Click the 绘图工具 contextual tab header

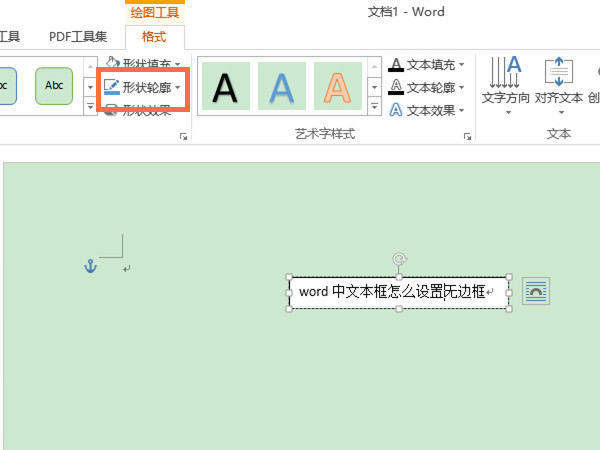tap(155, 12)
